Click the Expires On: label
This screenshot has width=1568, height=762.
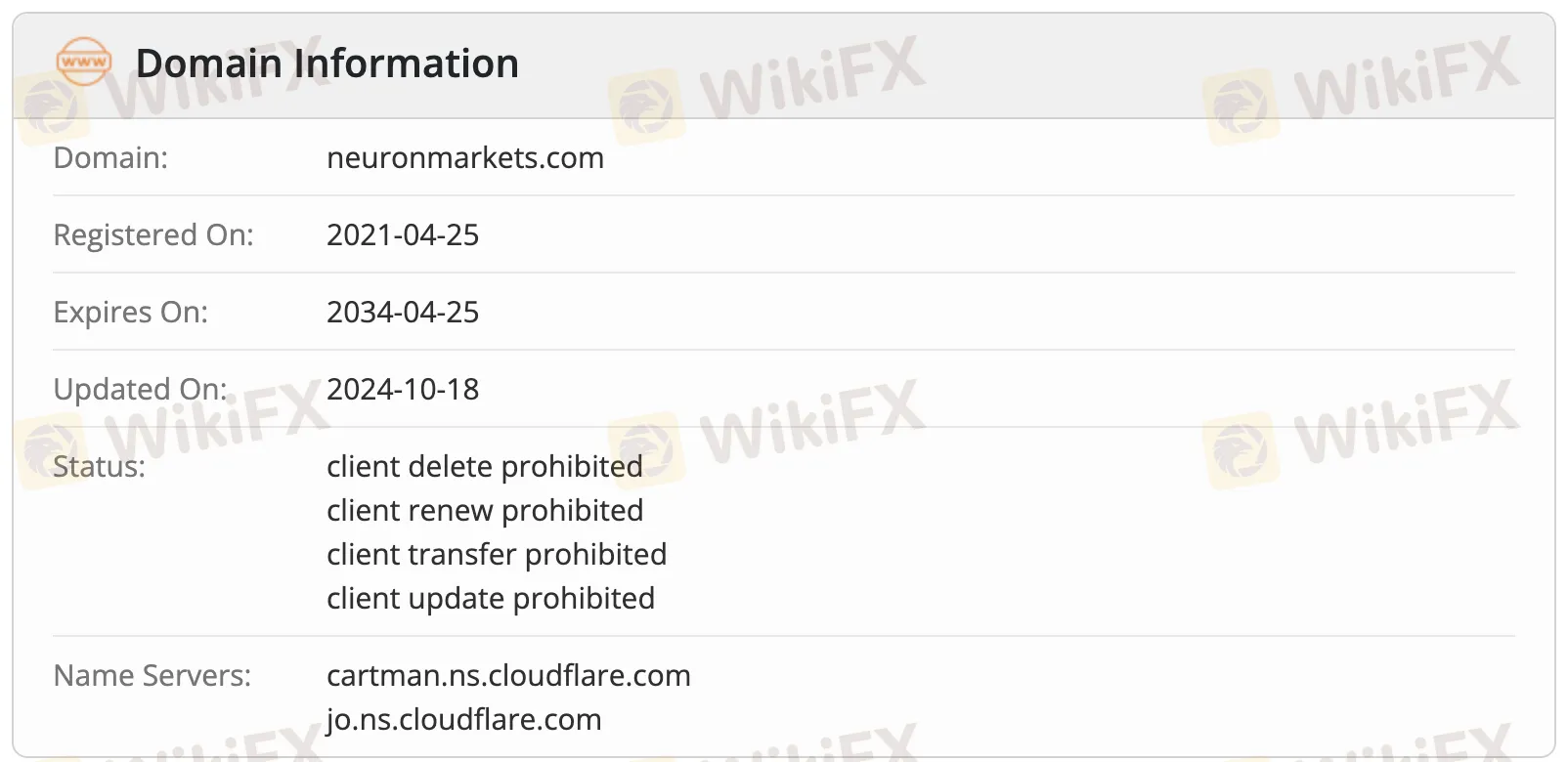point(131,312)
